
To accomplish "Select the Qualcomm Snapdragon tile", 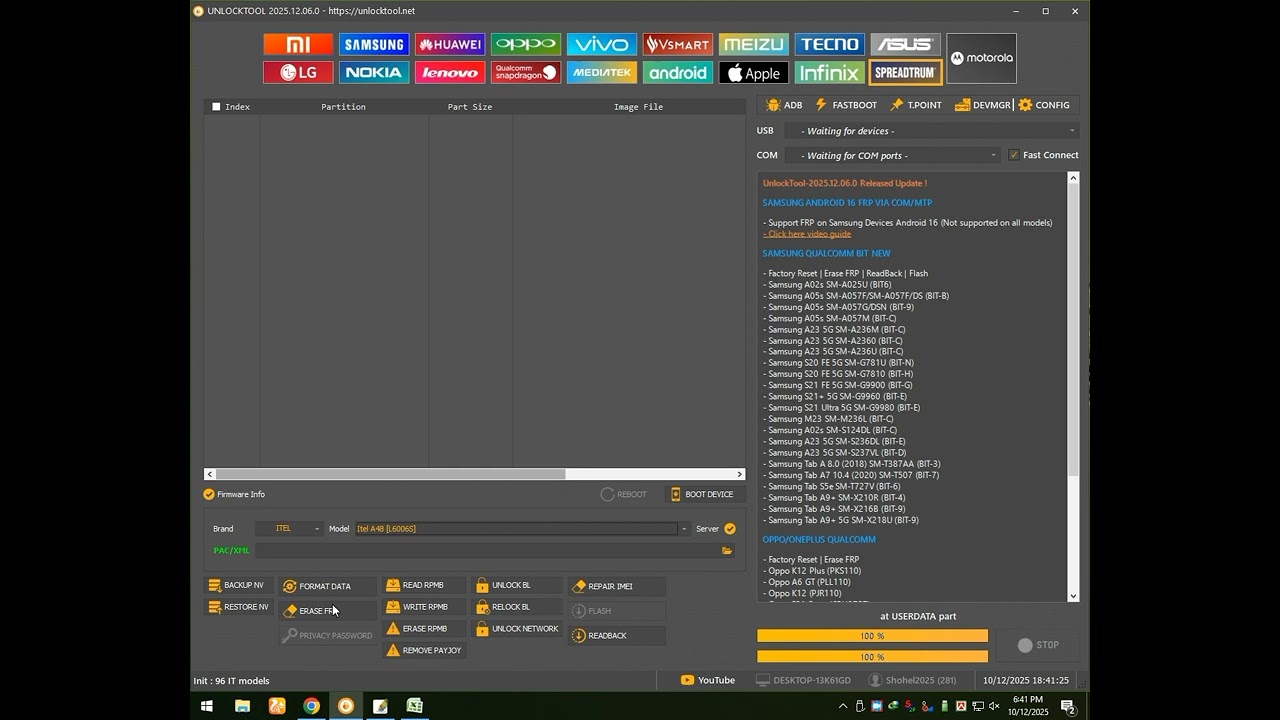I will 526,72.
